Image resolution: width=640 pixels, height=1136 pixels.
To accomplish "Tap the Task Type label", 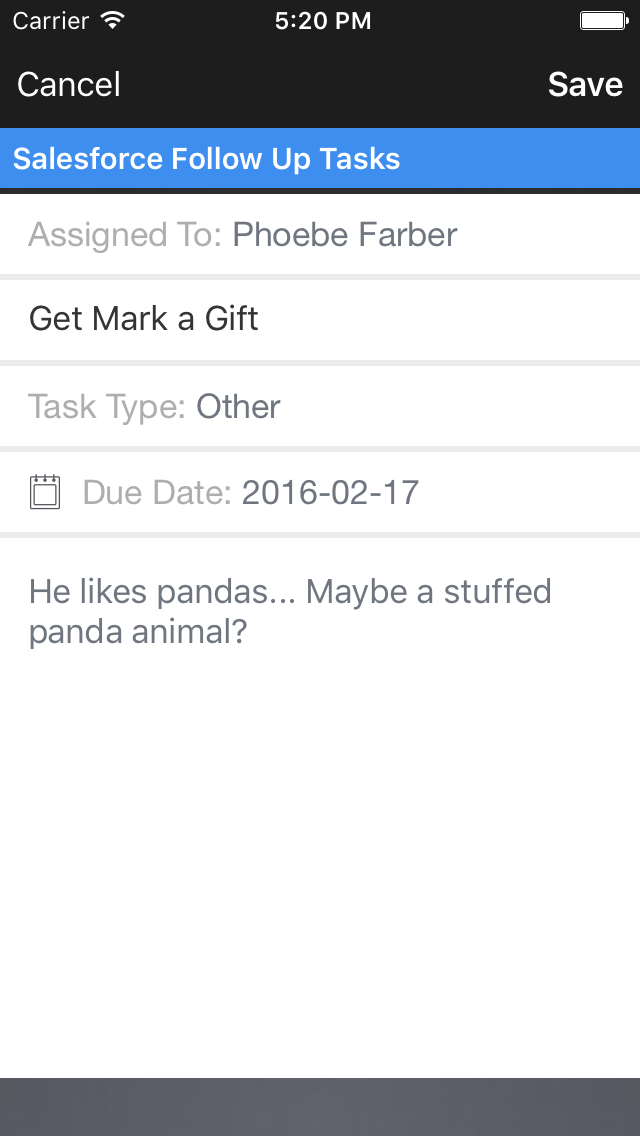I will (107, 407).
